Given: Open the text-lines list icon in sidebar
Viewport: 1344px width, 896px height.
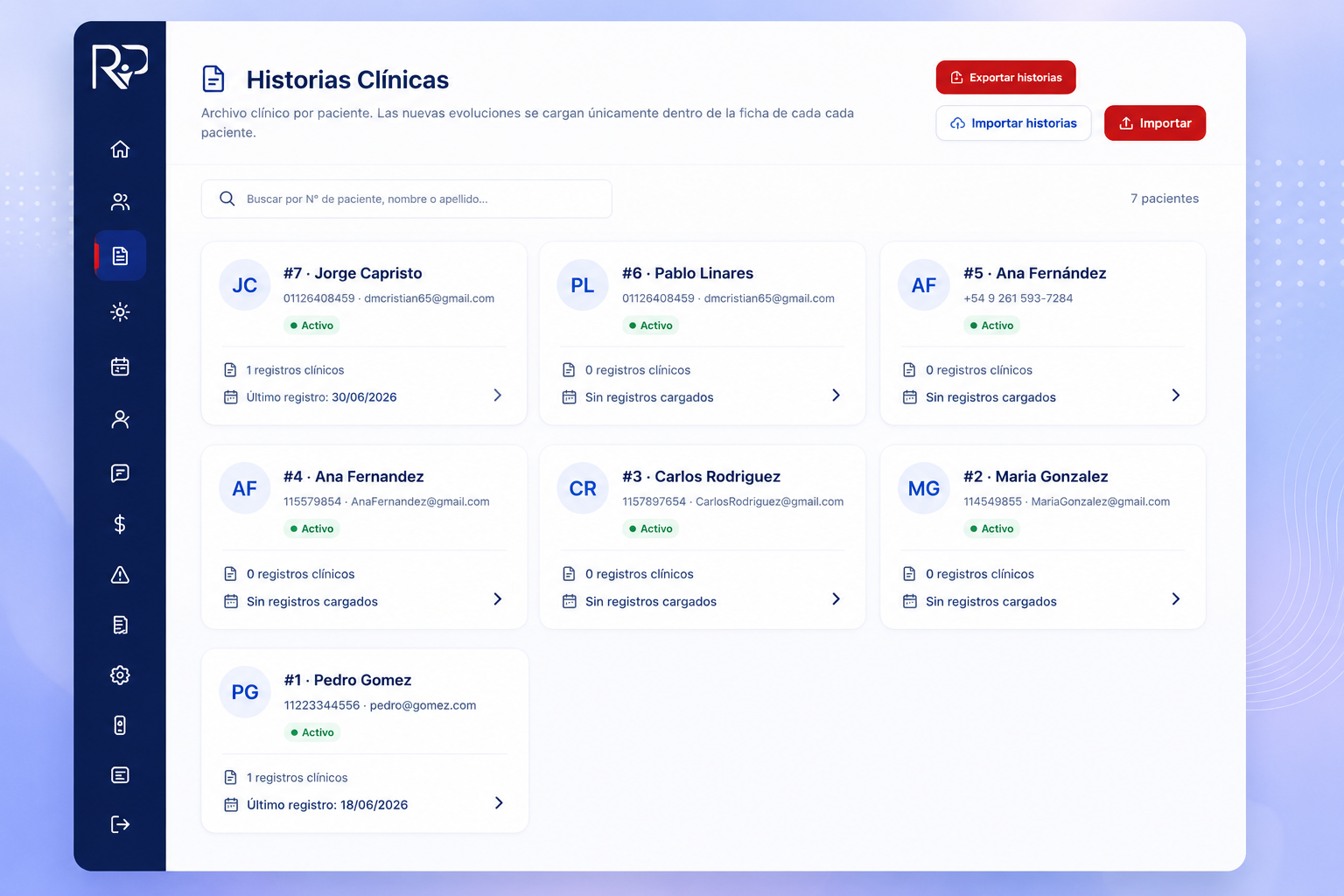Looking at the screenshot, I should [120, 775].
